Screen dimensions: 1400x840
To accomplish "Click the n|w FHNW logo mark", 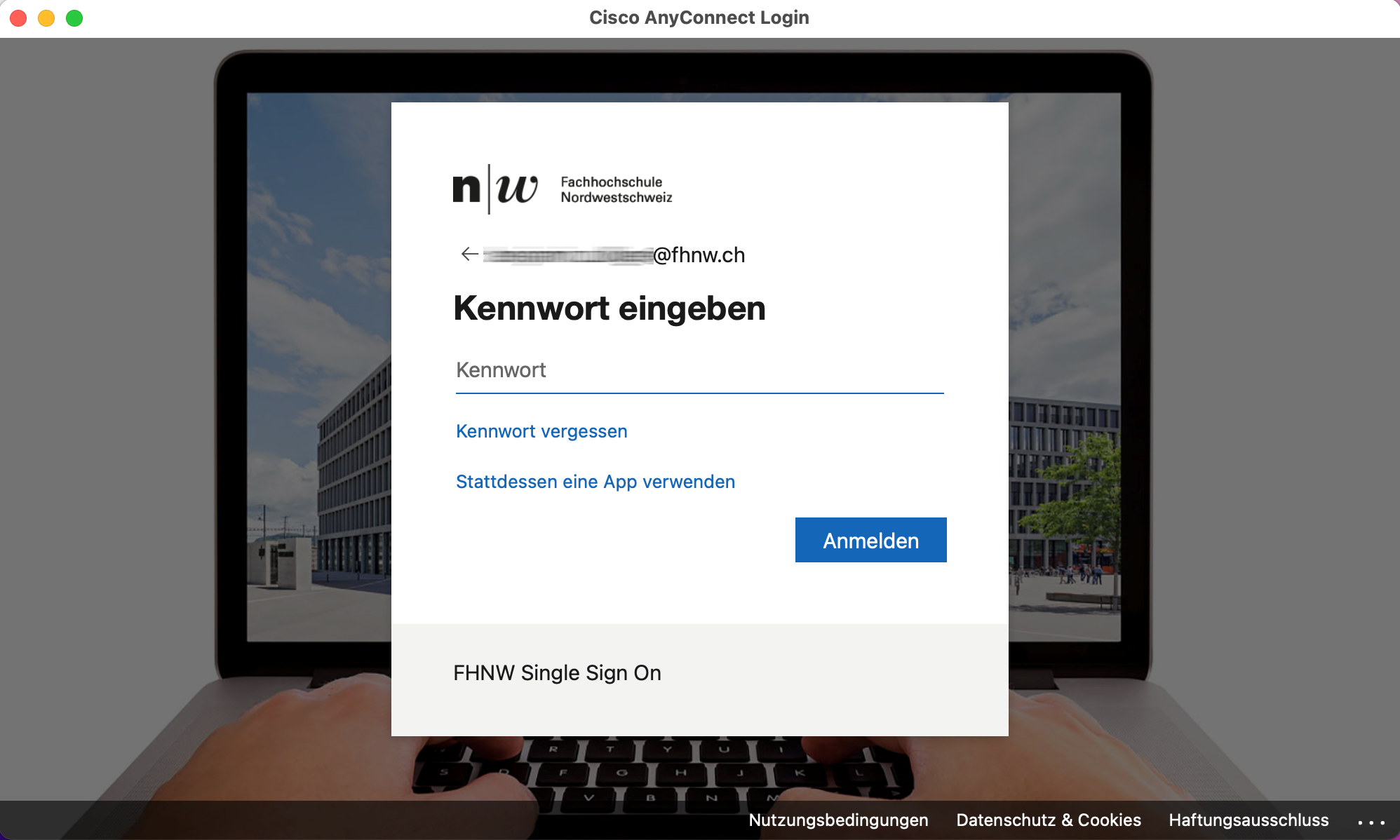I will [495, 189].
